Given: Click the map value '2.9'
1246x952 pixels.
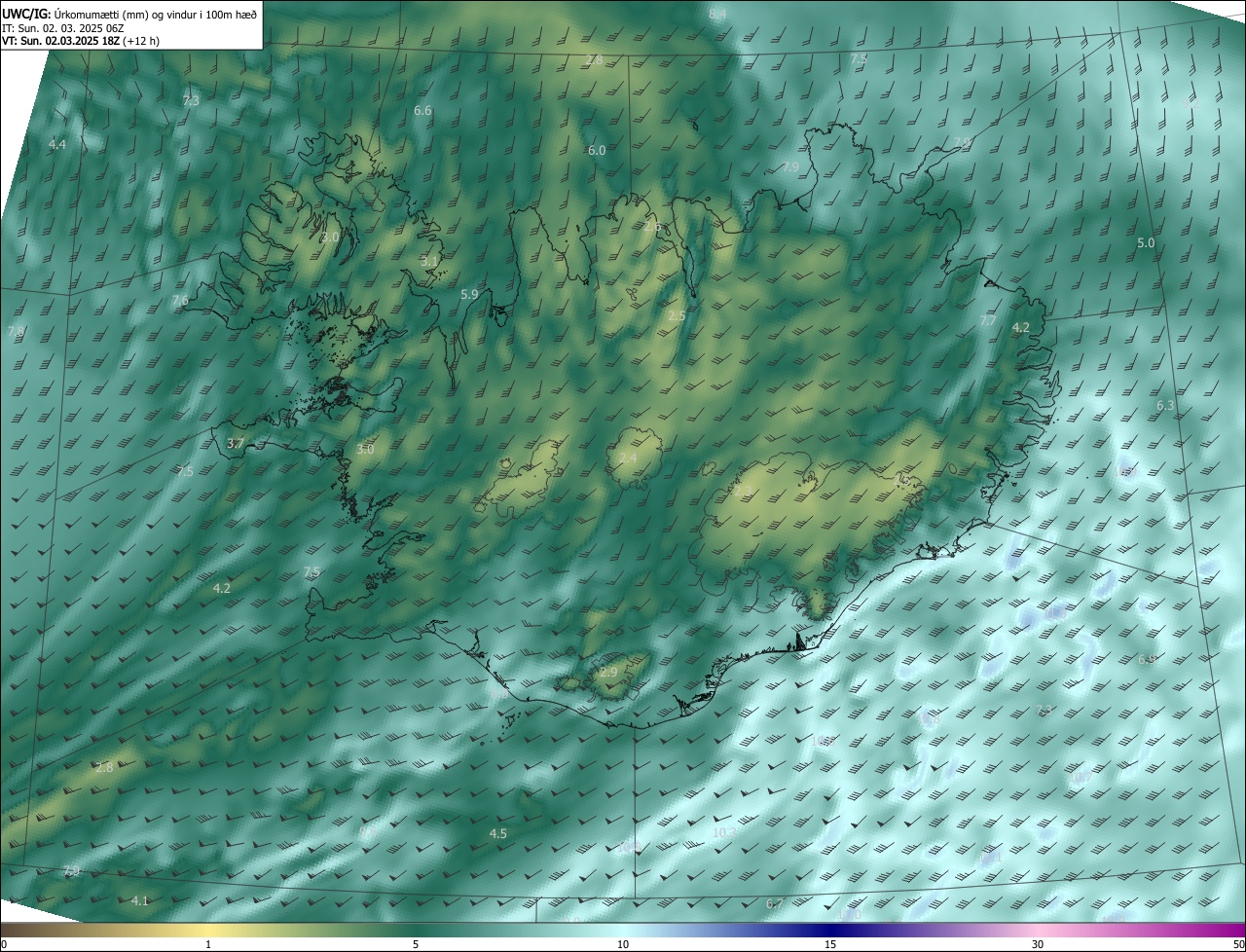Looking at the screenshot, I should coord(608,673).
